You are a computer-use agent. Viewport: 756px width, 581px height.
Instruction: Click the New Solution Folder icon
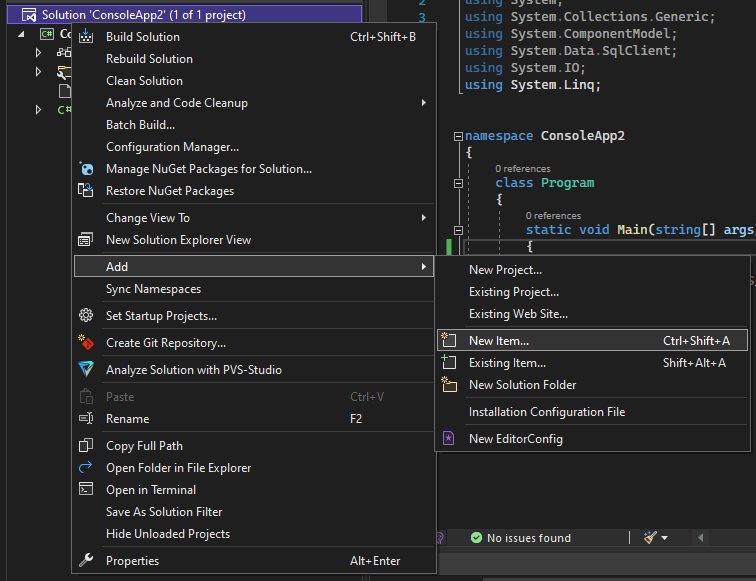[x=449, y=385]
